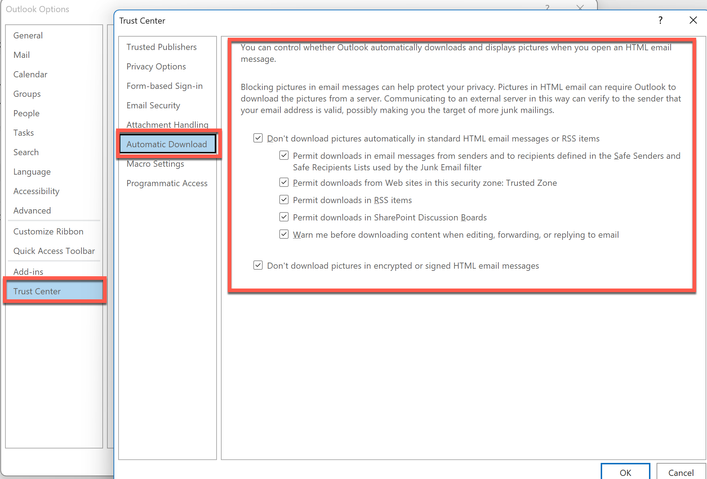Close the Trust Center dialog
707x479 pixels.
coord(693,20)
